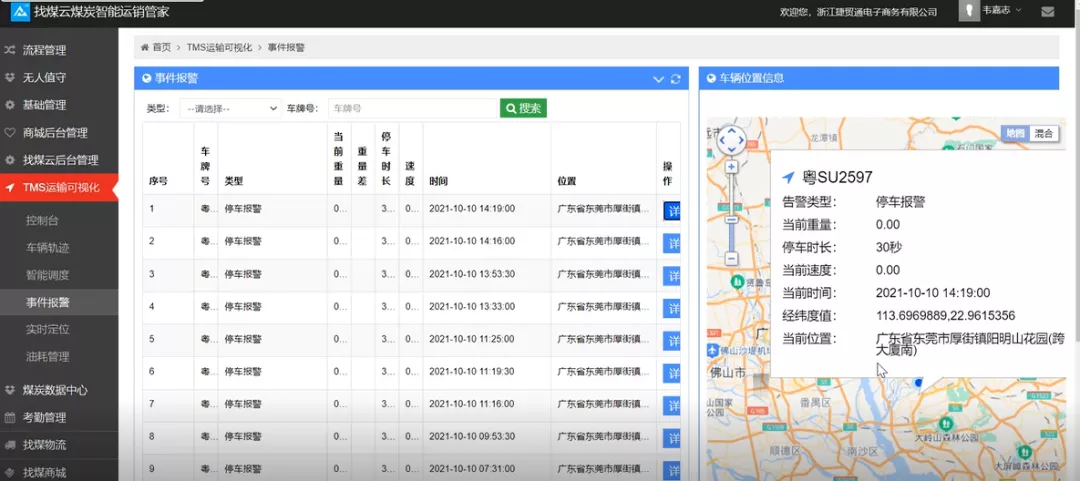The width and height of the screenshot is (1080, 481).
Task: Click the map zoom in plus button
Action: click(732, 167)
